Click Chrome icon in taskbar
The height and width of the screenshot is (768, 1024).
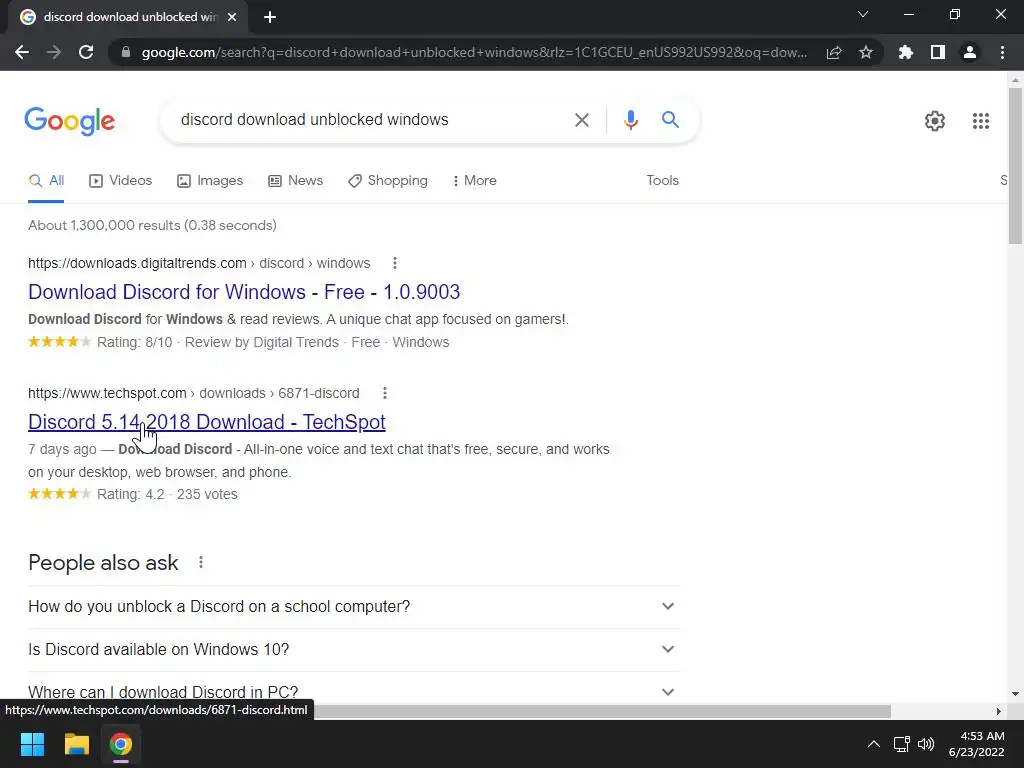[120, 744]
